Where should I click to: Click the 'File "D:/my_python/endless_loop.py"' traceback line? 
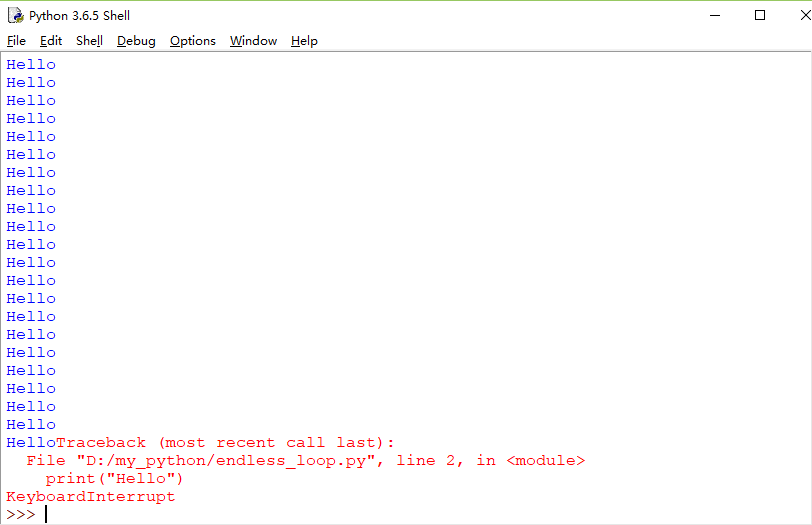click(306, 461)
